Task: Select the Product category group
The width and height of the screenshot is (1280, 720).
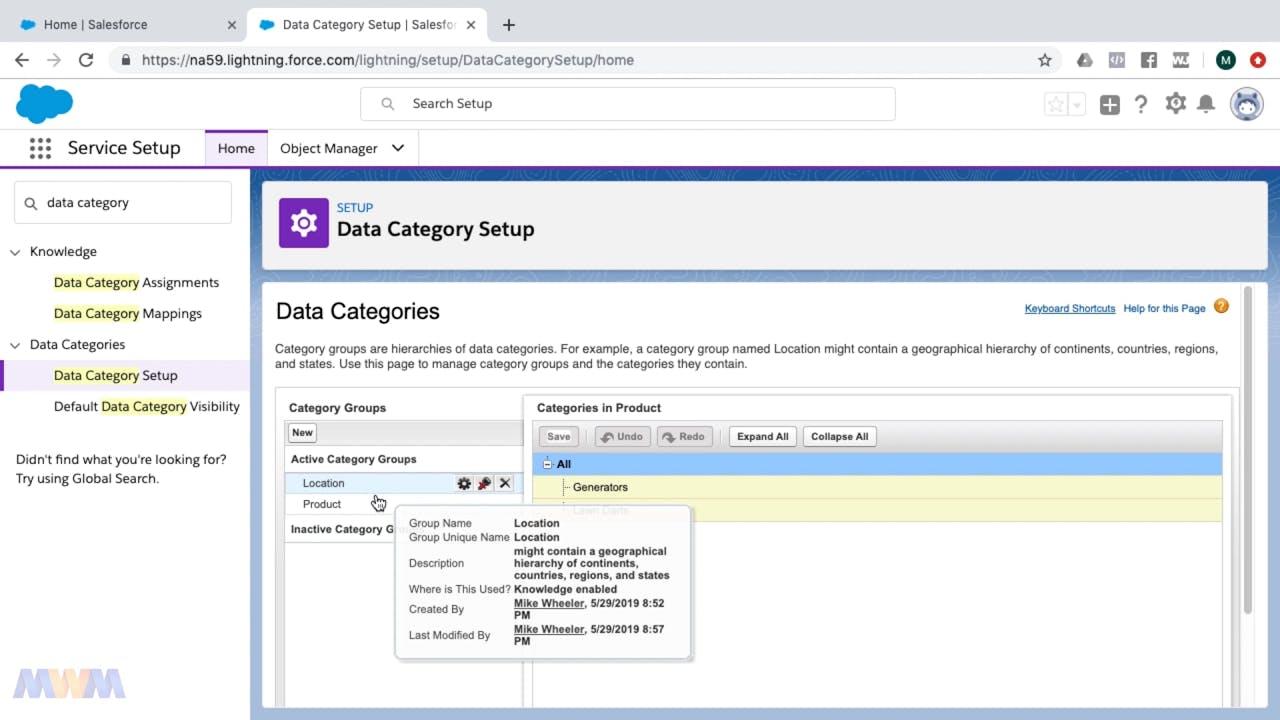Action: coord(322,504)
